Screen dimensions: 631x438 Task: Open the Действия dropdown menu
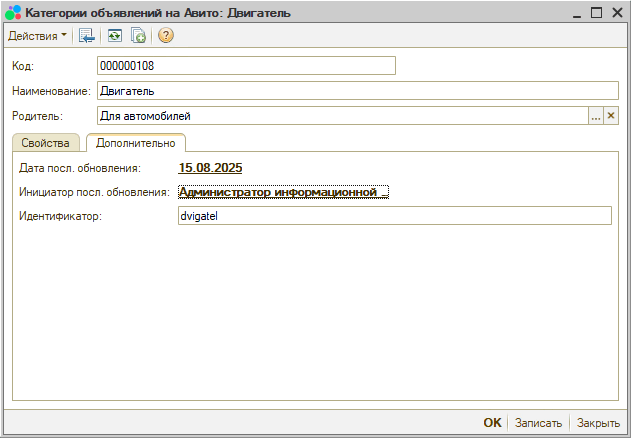(x=38, y=36)
